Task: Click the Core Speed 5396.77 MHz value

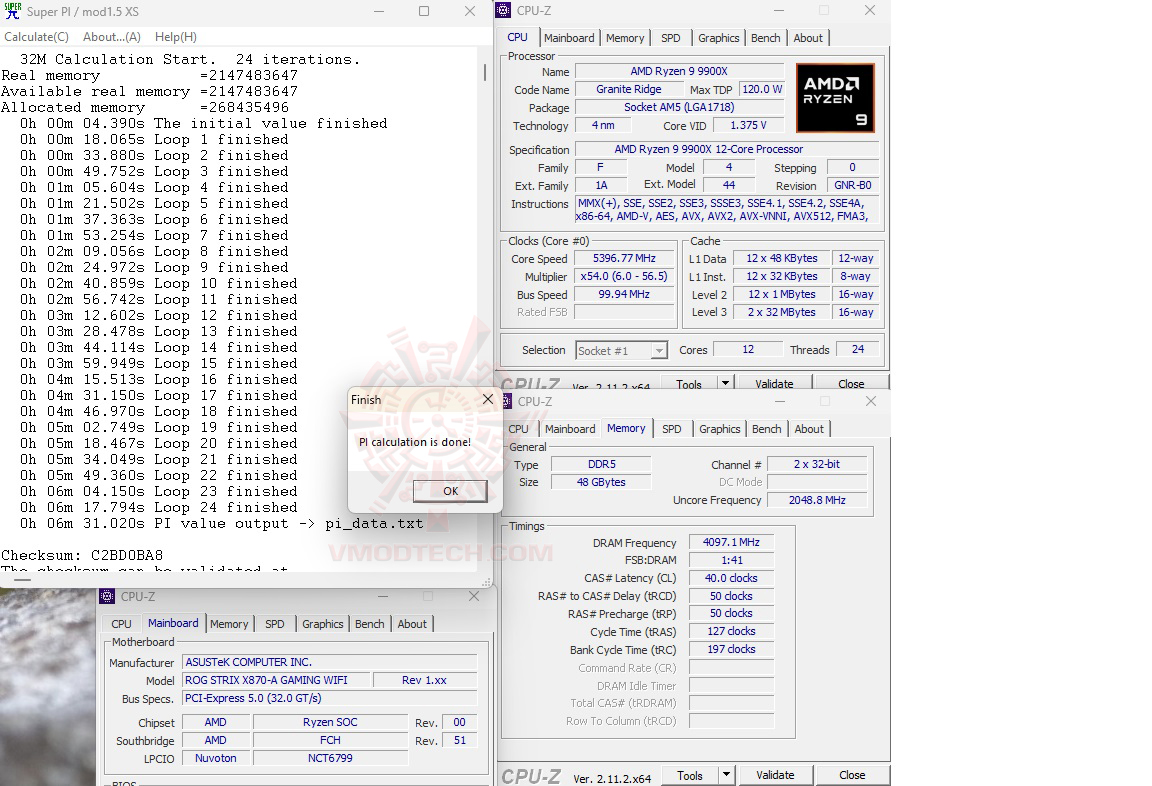Action: tap(624, 259)
